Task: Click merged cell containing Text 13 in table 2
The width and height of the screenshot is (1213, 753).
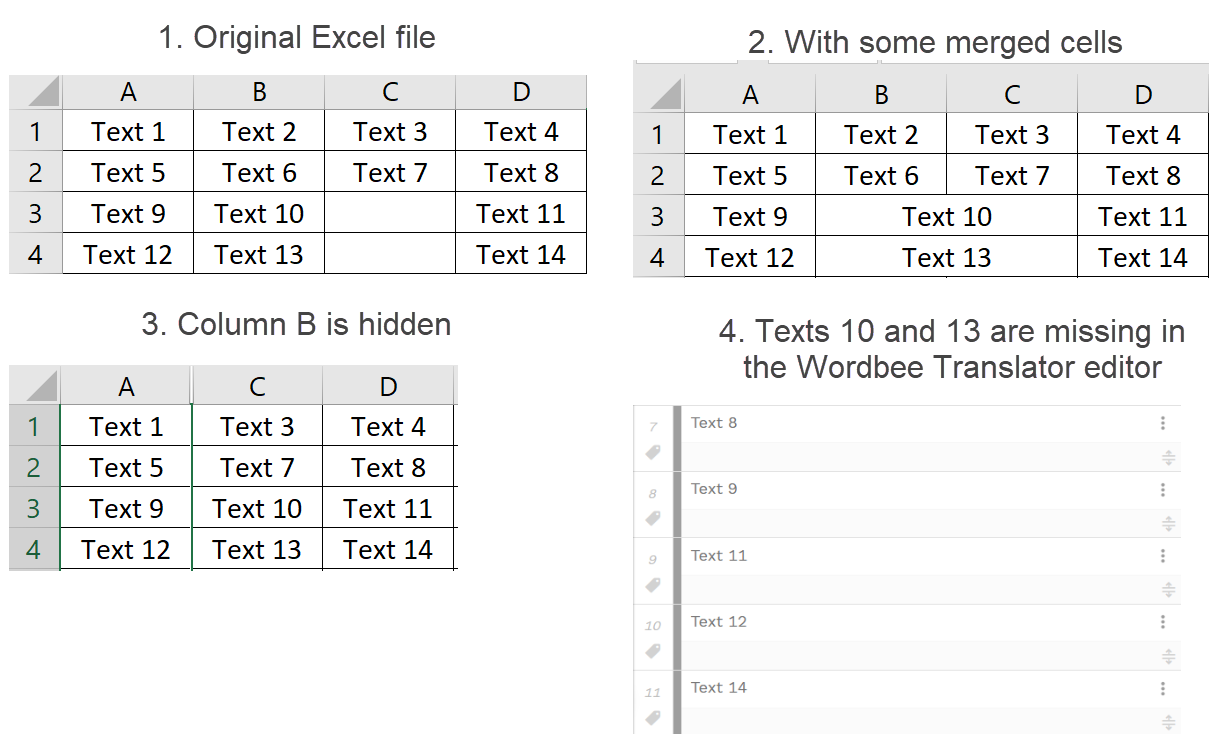Action: [946, 257]
